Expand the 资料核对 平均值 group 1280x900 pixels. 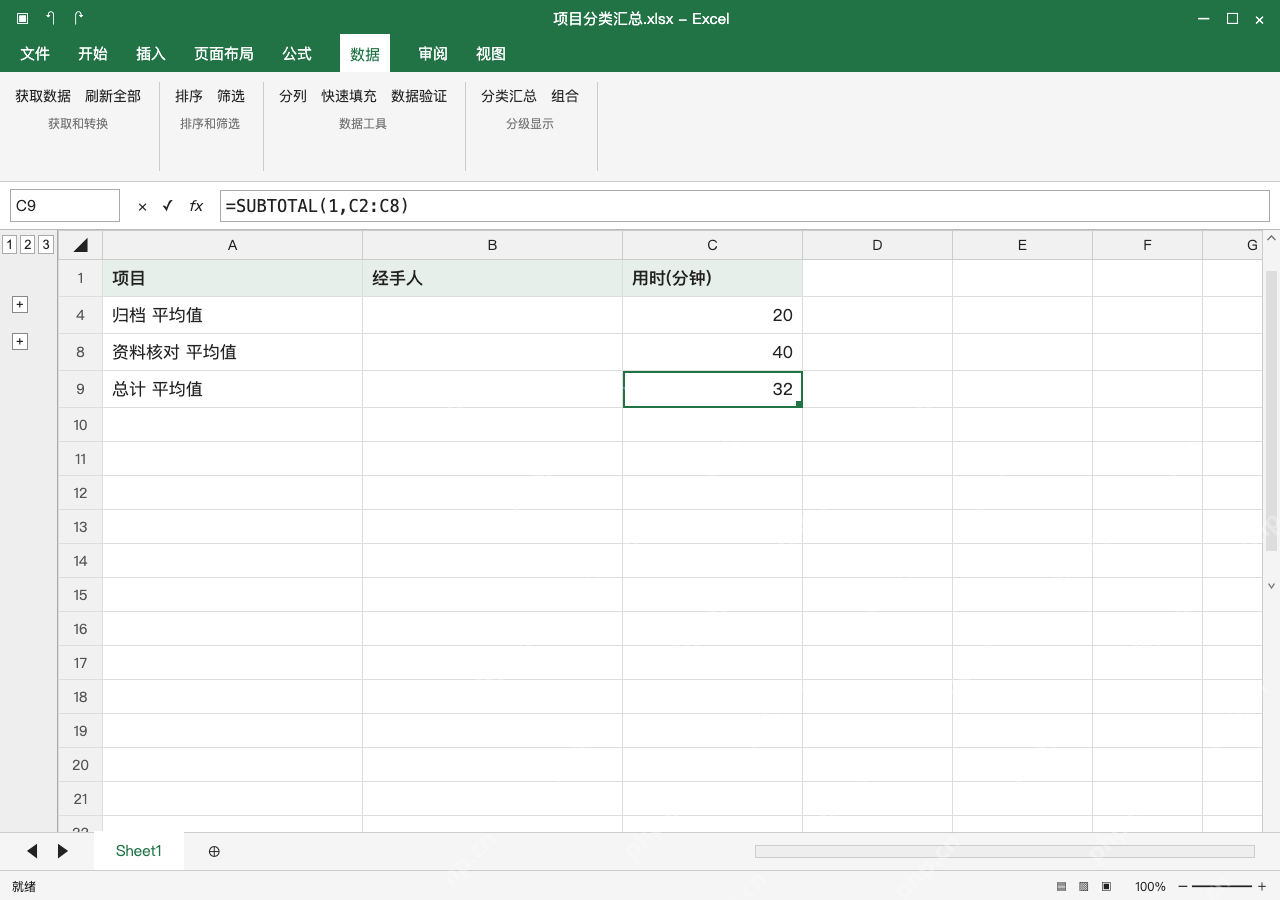pyautogui.click(x=19, y=341)
